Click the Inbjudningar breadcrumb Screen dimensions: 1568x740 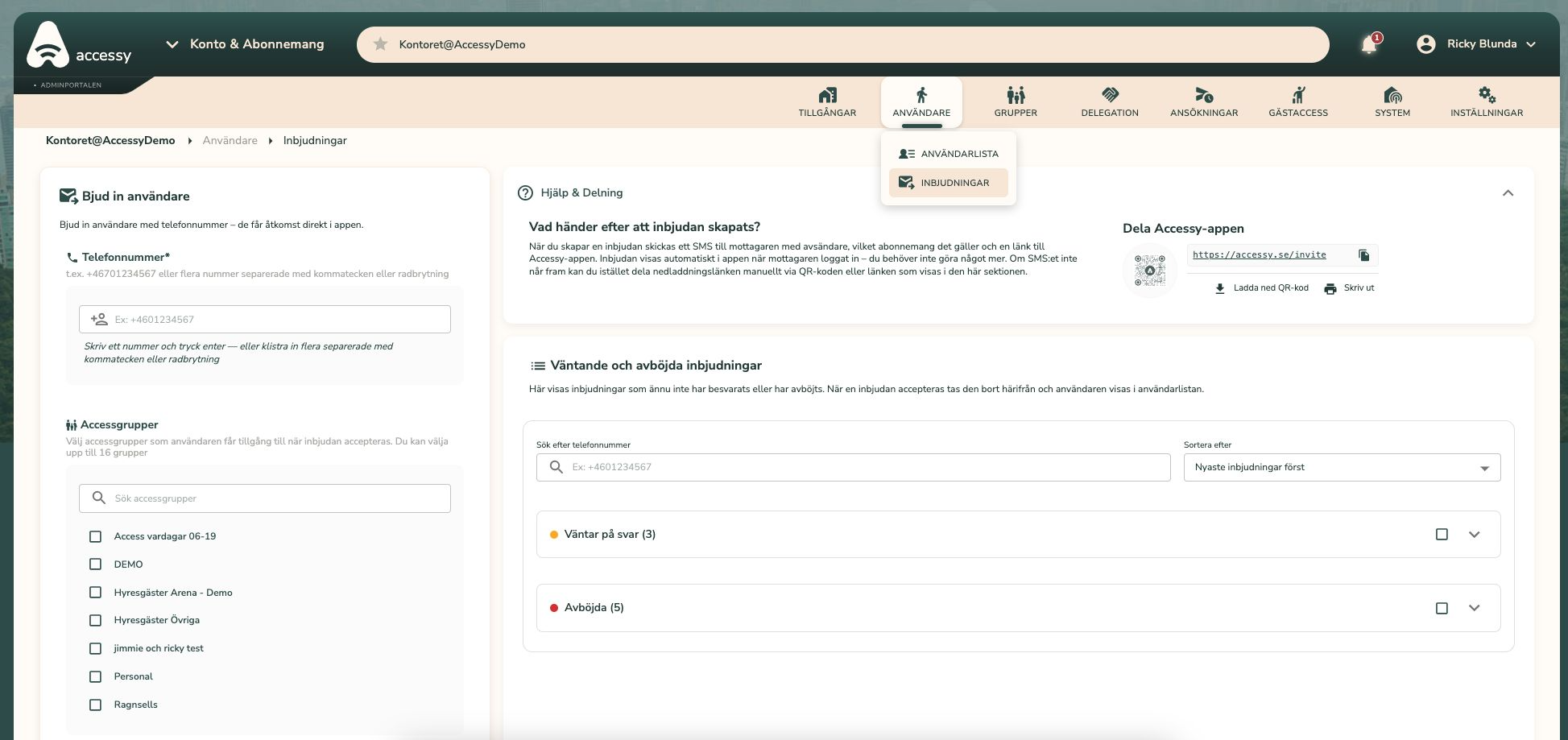[315, 140]
